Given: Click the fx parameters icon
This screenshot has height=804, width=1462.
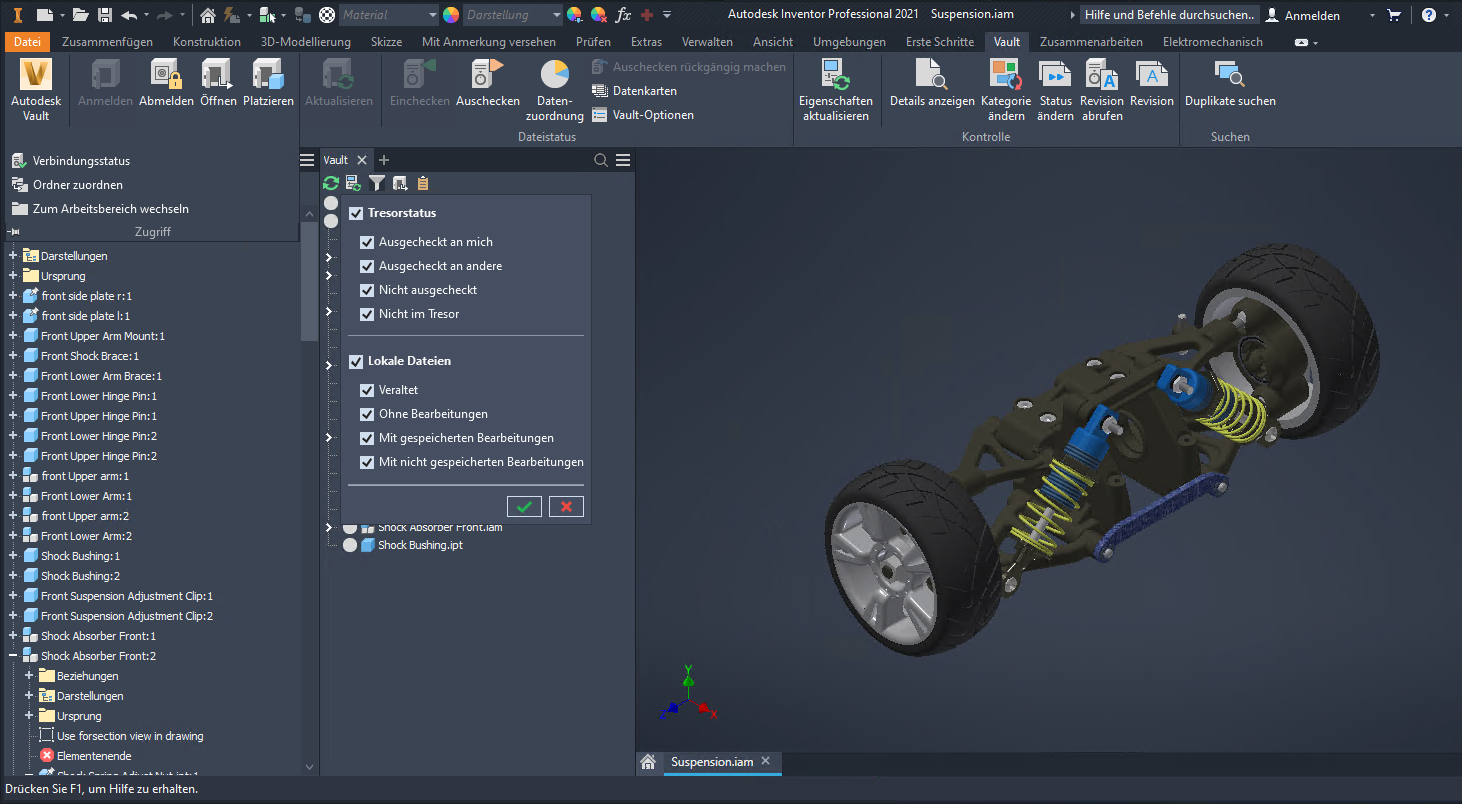Looking at the screenshot, I should pos(623,15).
